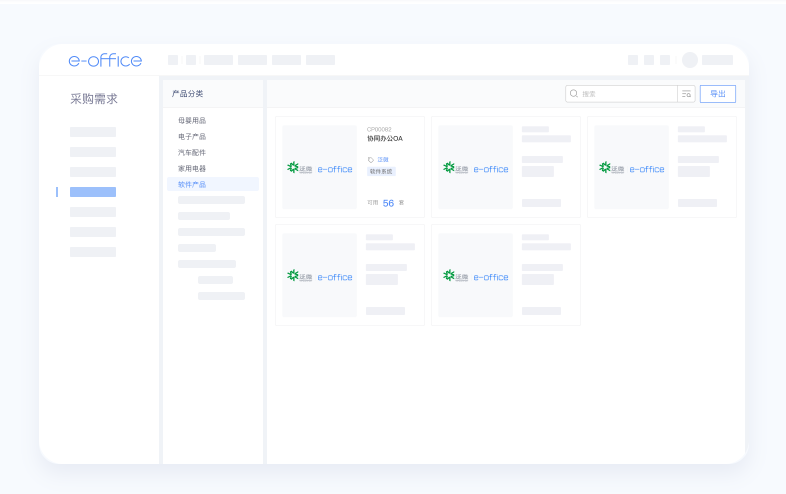Click the 泛微 logo on bottom-left product card

(x=299, y=276)
